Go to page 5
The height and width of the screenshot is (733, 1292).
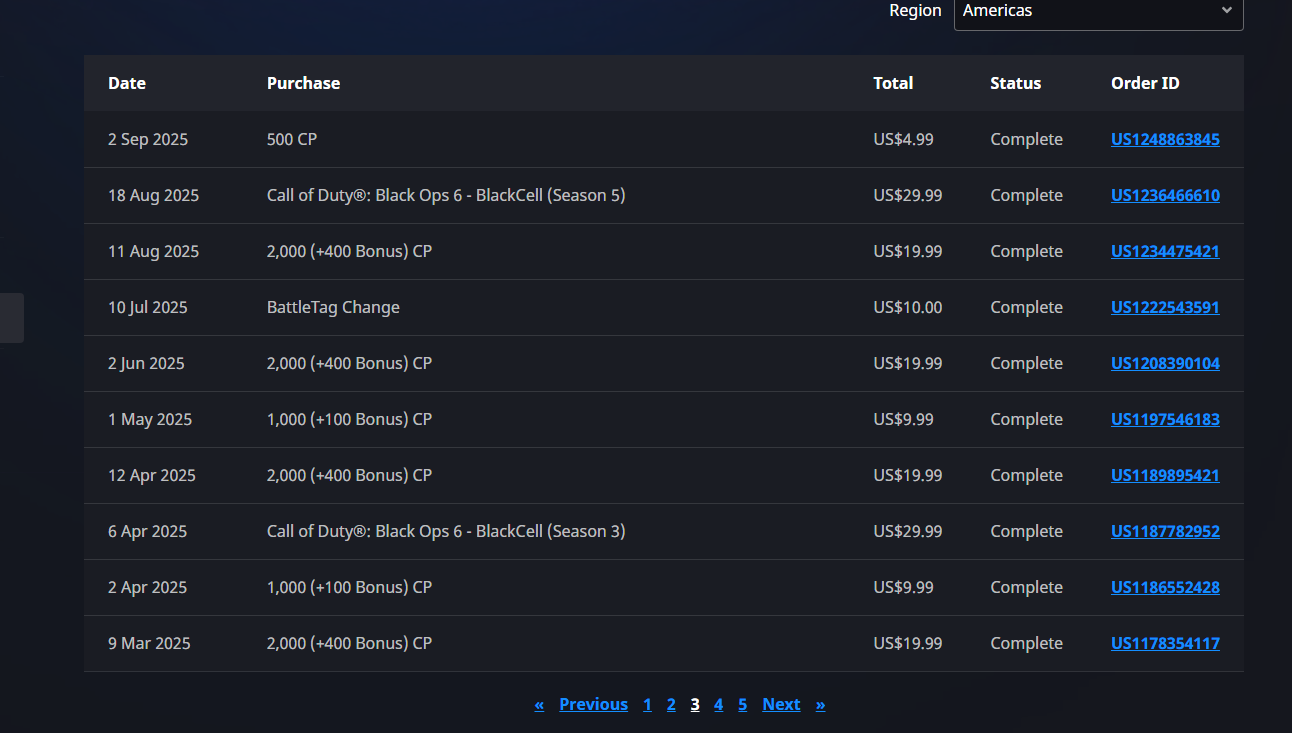tap(742, 704)
